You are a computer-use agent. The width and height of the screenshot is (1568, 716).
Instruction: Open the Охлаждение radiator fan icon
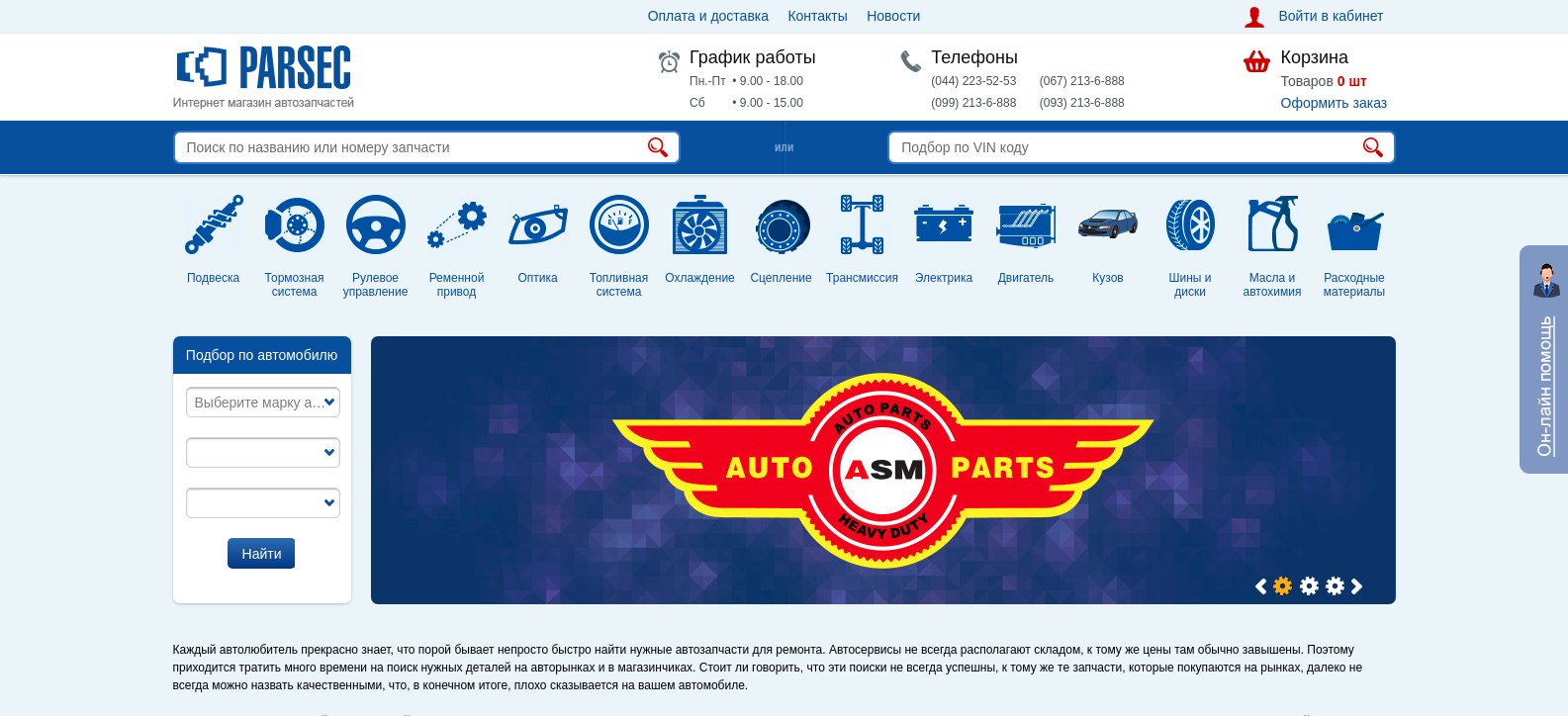coord(700,224)
